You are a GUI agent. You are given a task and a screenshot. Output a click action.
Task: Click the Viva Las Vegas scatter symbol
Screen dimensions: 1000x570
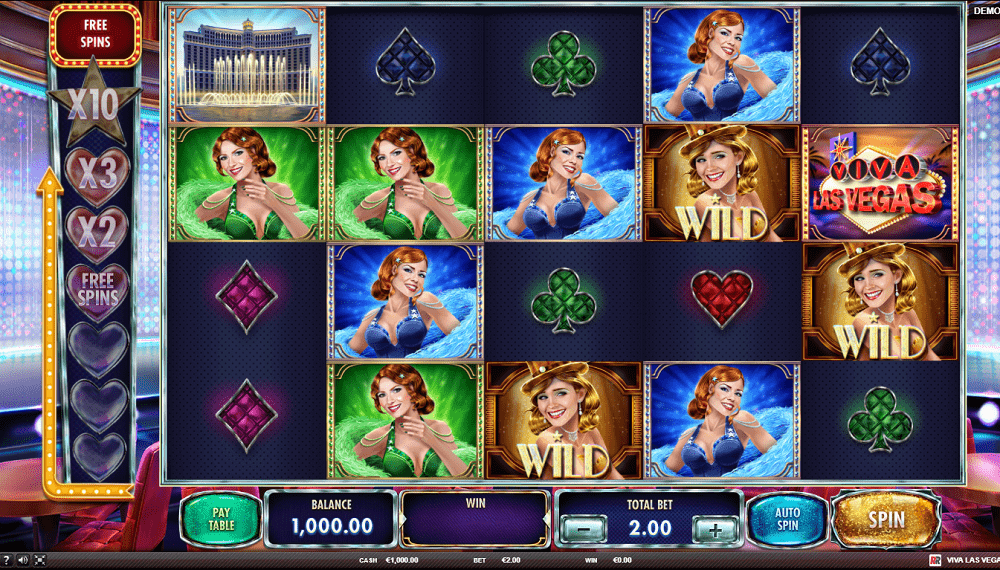[879, 183]
